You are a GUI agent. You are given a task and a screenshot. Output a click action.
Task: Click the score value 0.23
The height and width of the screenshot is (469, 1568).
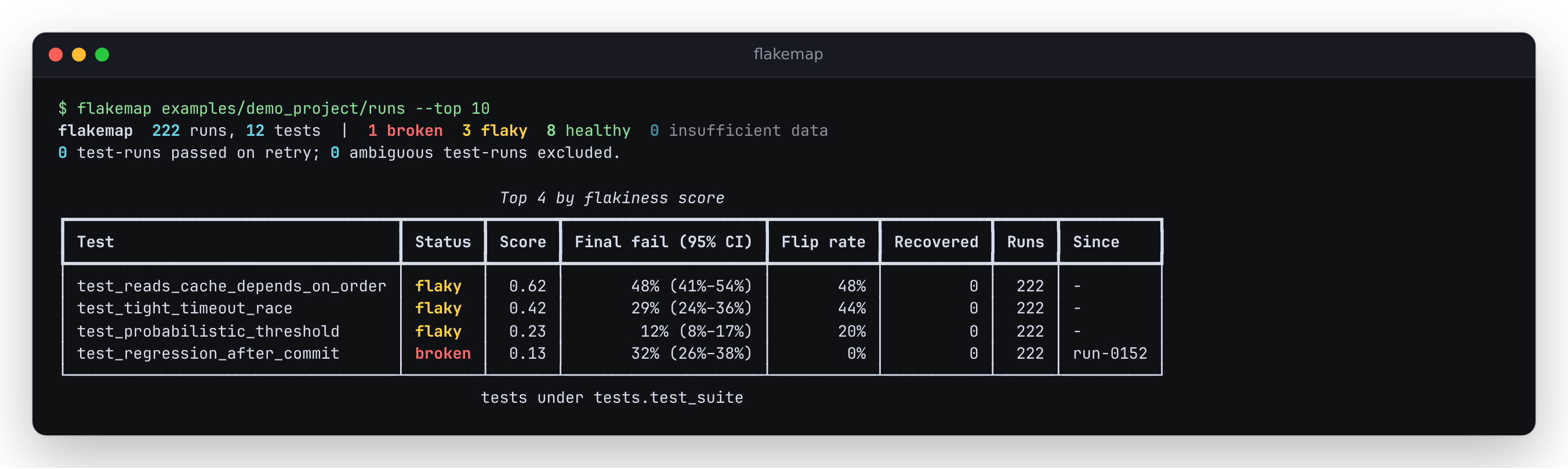coord(528,331)
